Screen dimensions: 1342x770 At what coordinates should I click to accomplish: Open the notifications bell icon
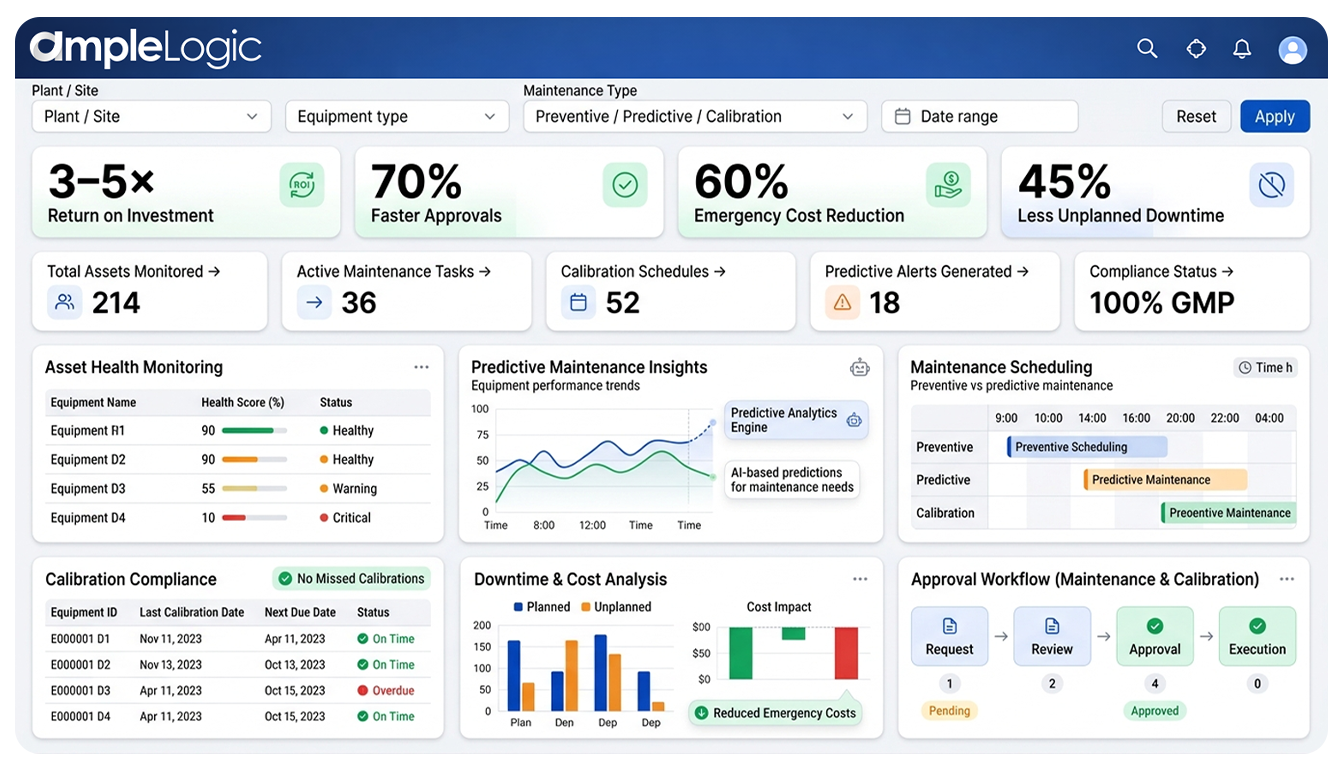point(1242,49)
